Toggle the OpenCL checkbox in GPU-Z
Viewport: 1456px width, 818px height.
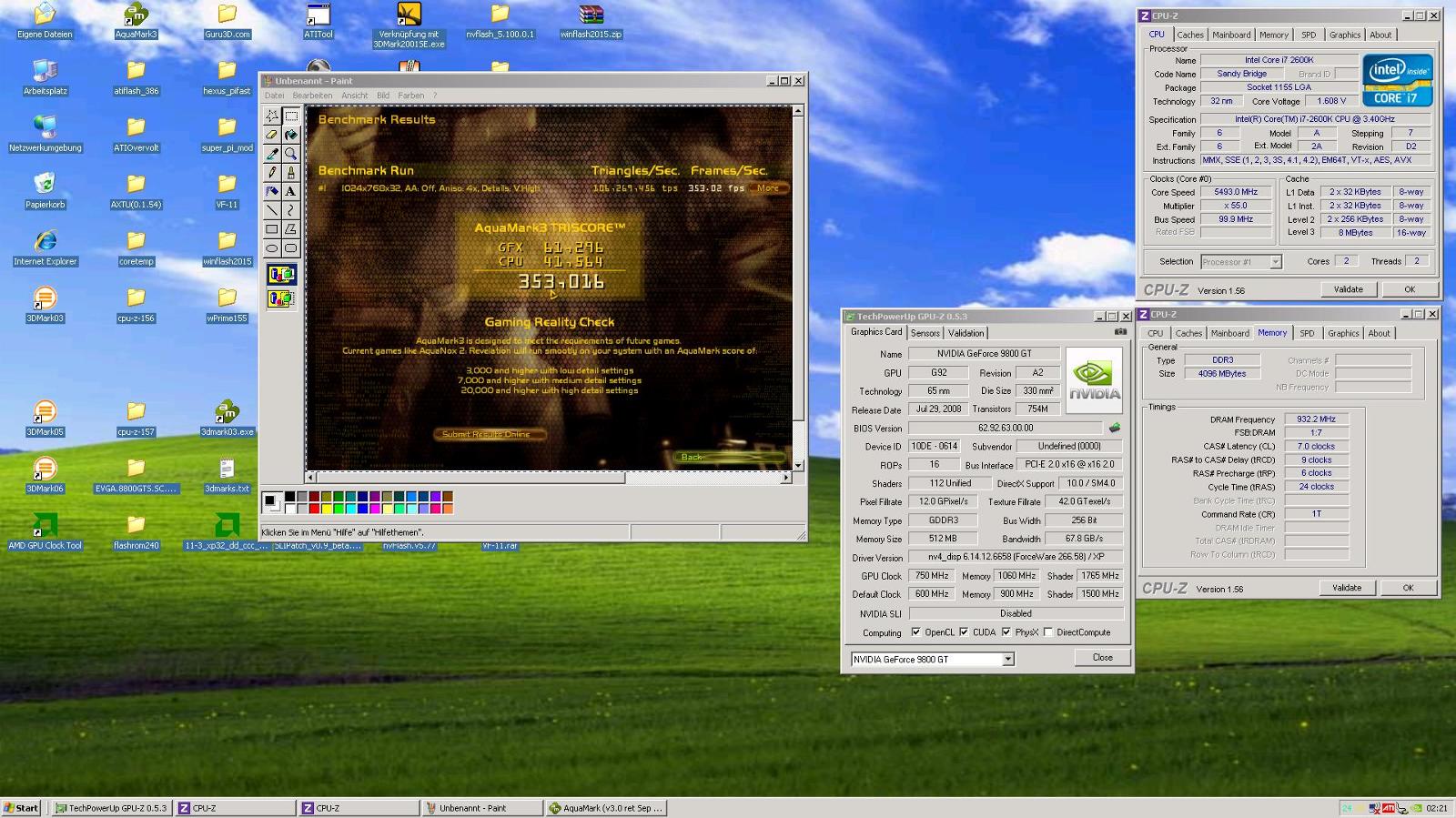pyautogui.click(x=915, y=632)
